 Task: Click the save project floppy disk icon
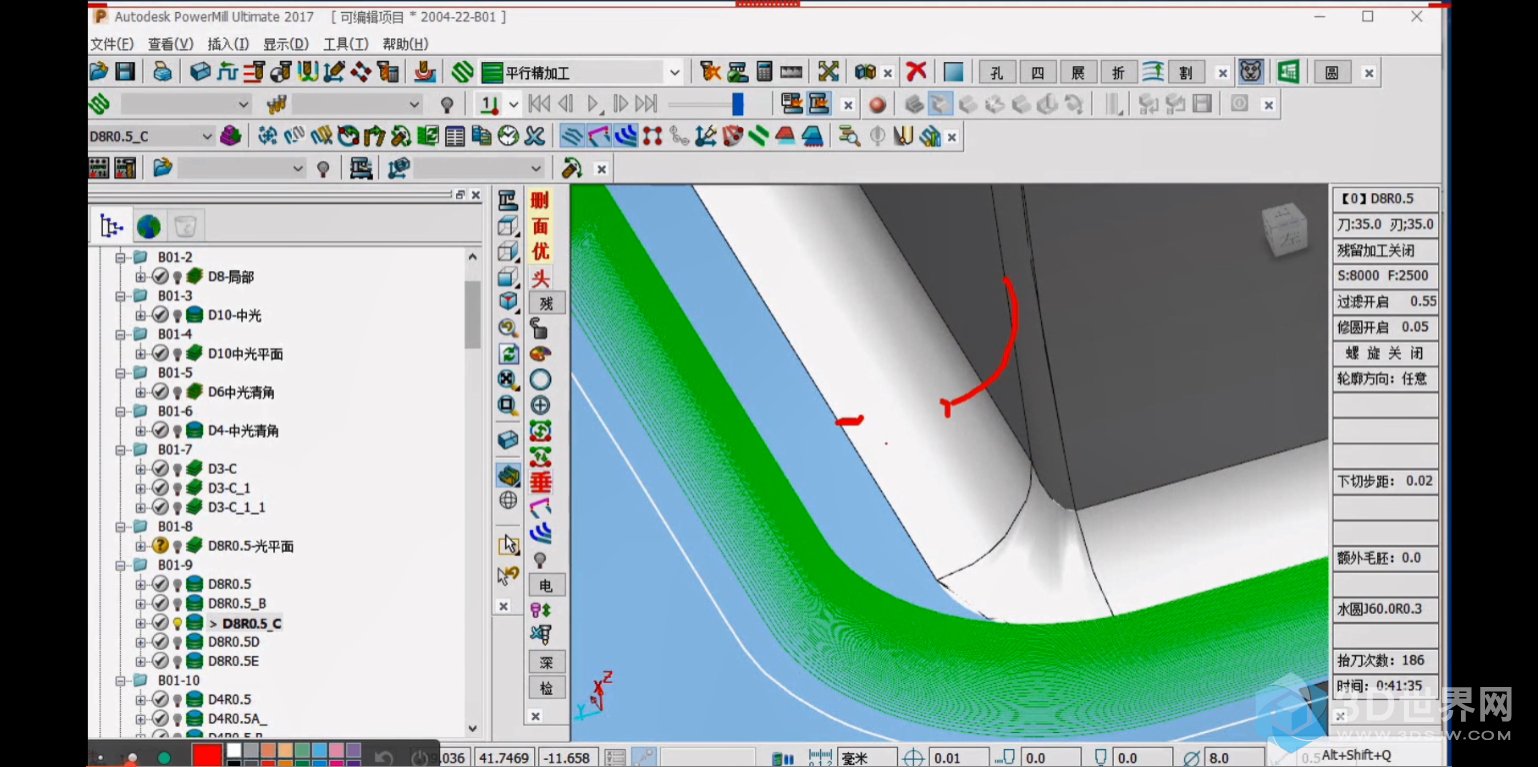(125, 72)
